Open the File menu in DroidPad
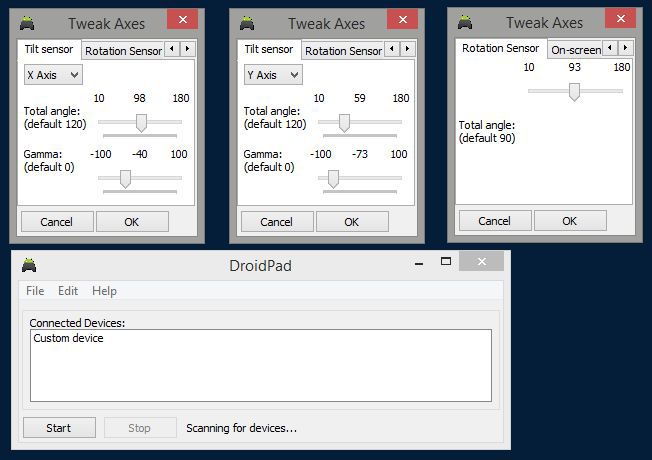This screenshot has height=460, width=652. click(x=35, y=291)
